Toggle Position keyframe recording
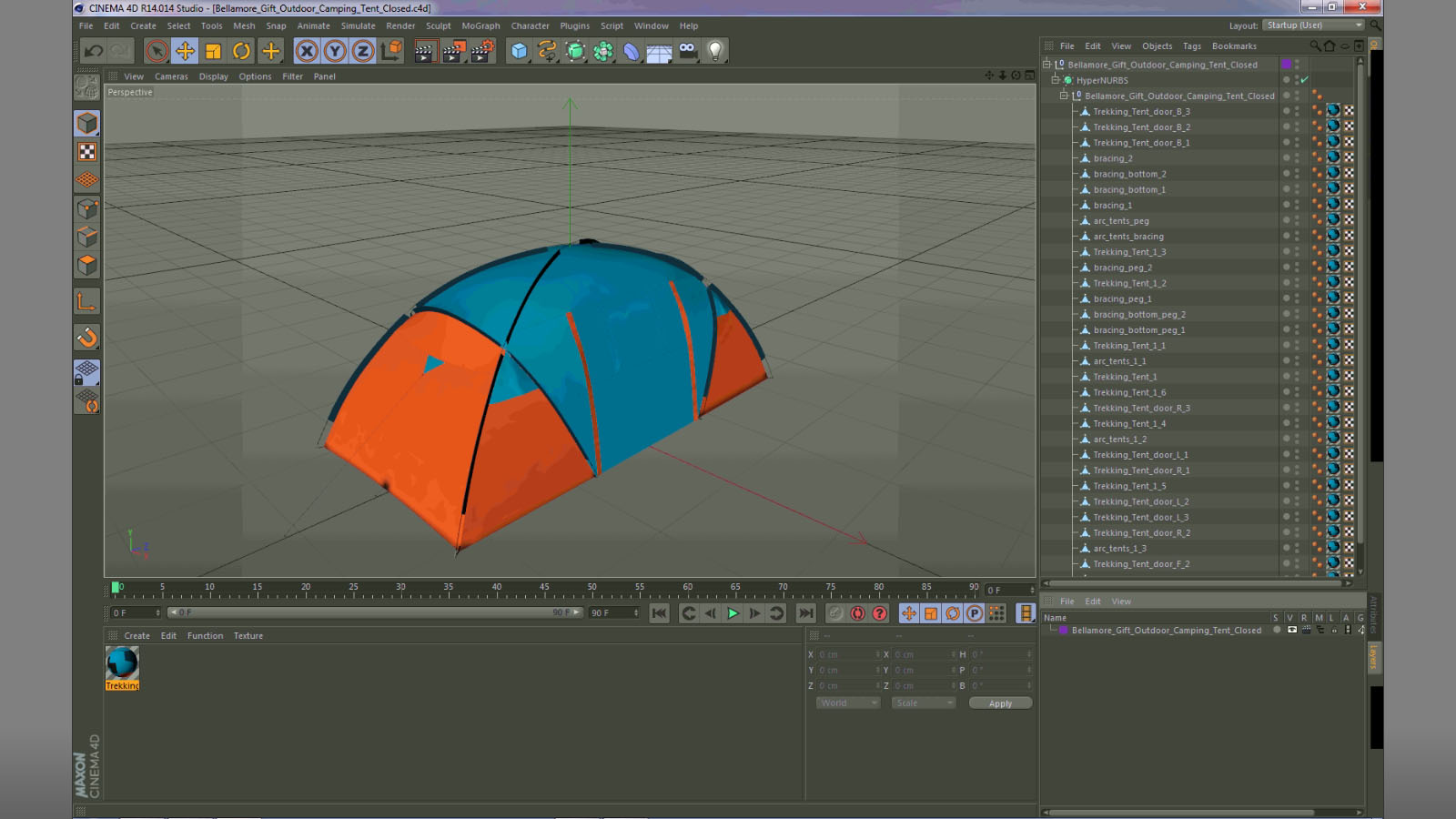1456x819 pixels. [909, 613]
